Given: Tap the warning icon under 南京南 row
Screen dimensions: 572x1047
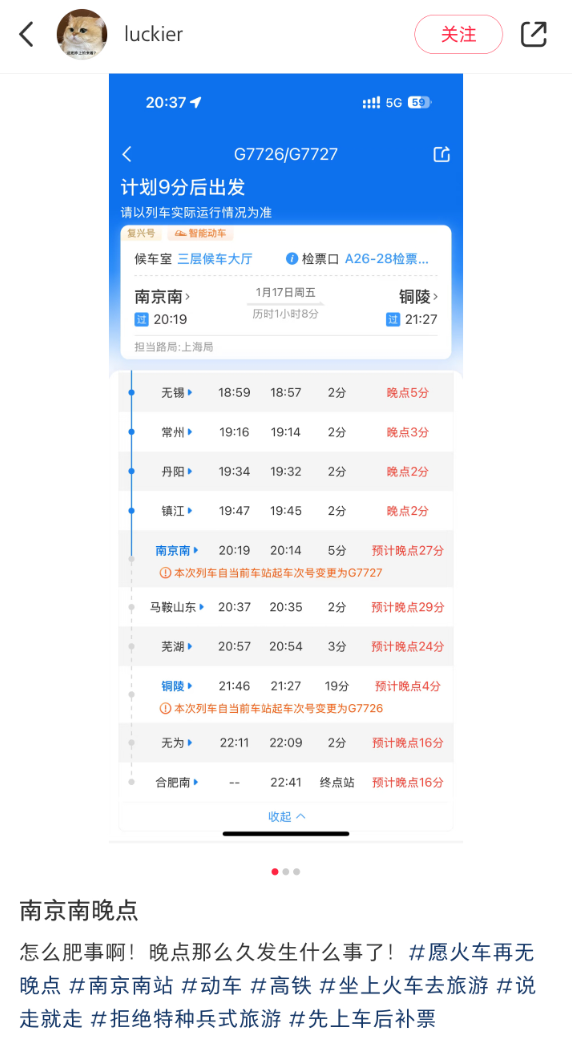Looking at the screenshot, I should click(x=166, y=572).
